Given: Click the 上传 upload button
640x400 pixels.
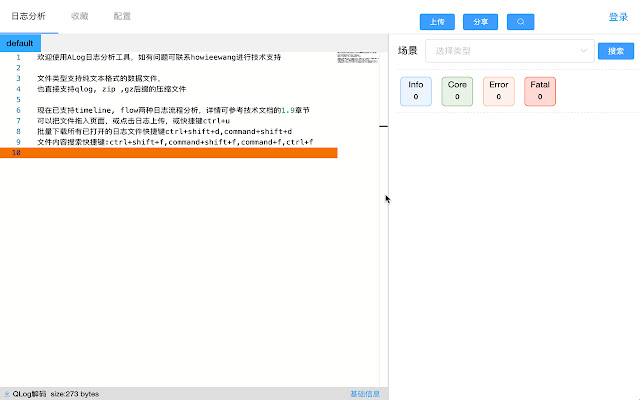Looking at the screenshot, I should pos(437,22).
